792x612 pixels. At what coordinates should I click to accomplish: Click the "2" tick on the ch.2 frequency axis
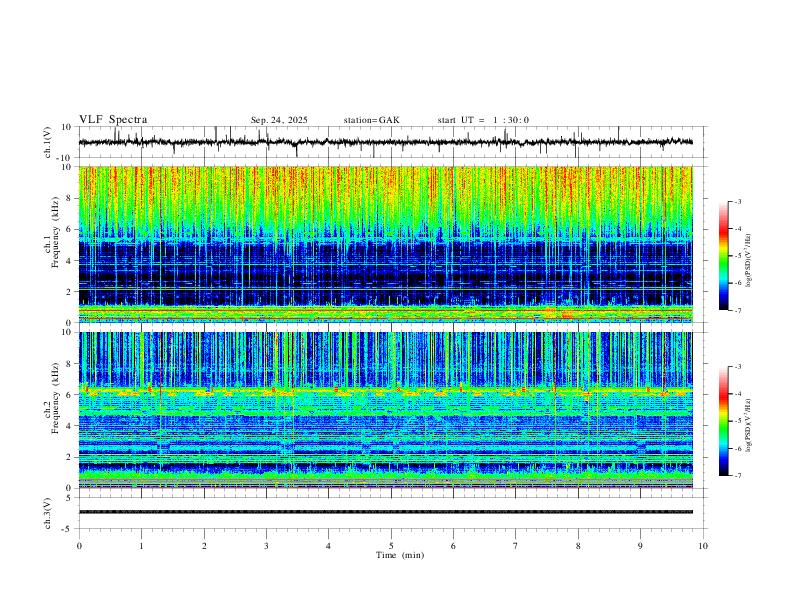(70, 457)
